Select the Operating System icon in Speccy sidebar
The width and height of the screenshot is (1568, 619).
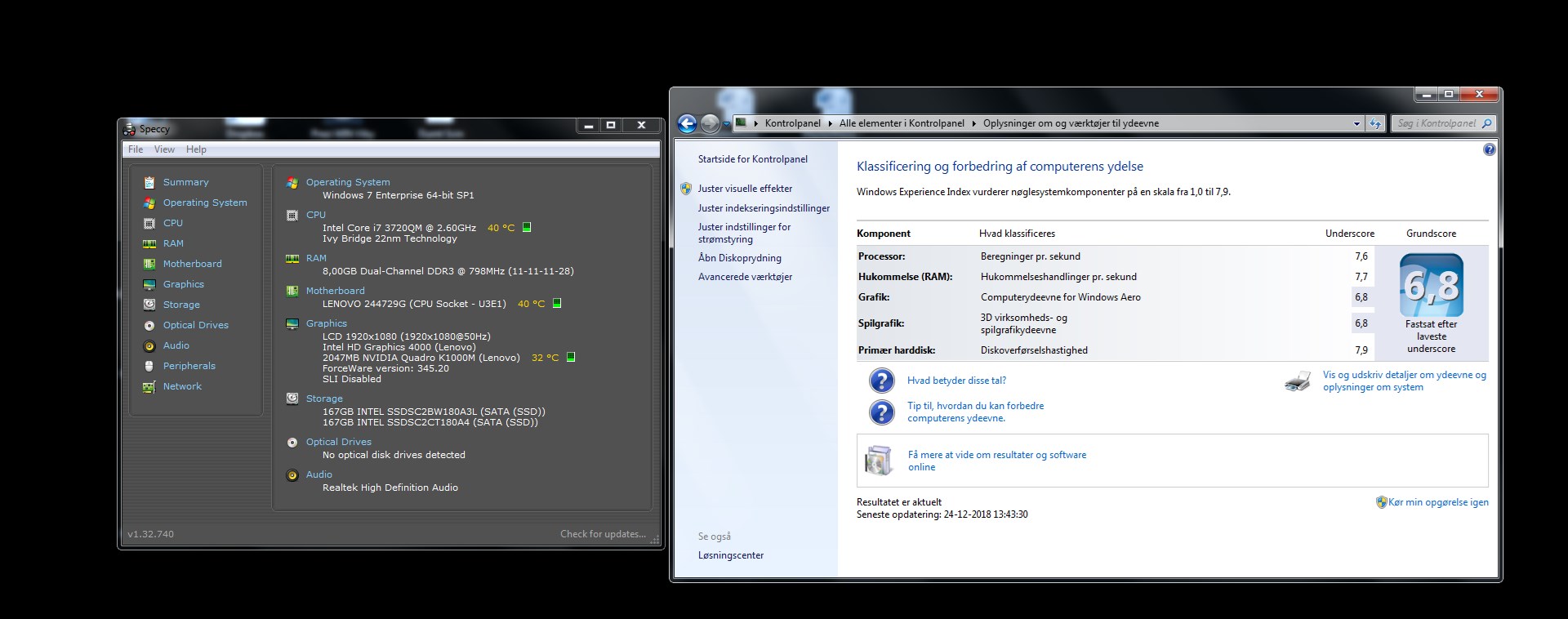[149, 203]
